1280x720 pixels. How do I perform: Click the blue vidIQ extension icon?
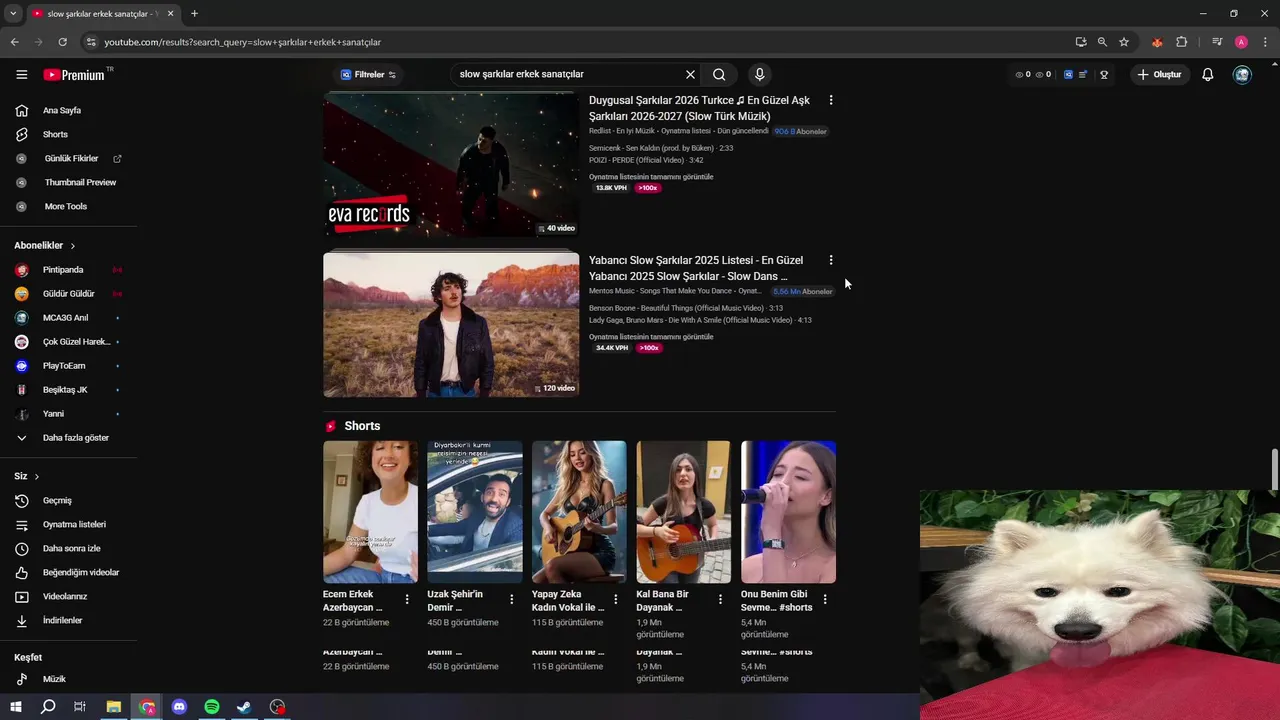tap(1068, 74)
